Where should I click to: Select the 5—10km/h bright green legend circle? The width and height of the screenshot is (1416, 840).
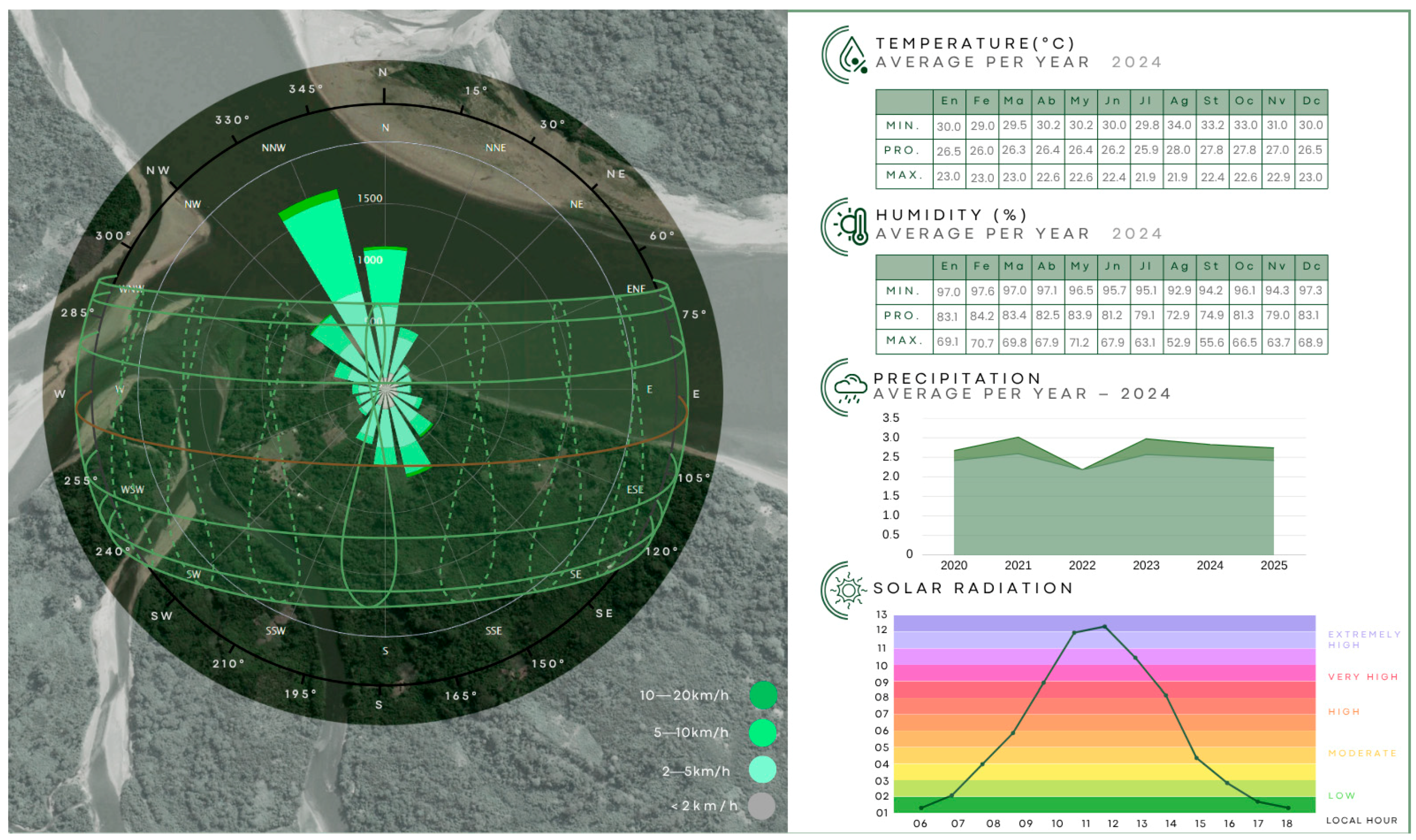click(762, 732)
